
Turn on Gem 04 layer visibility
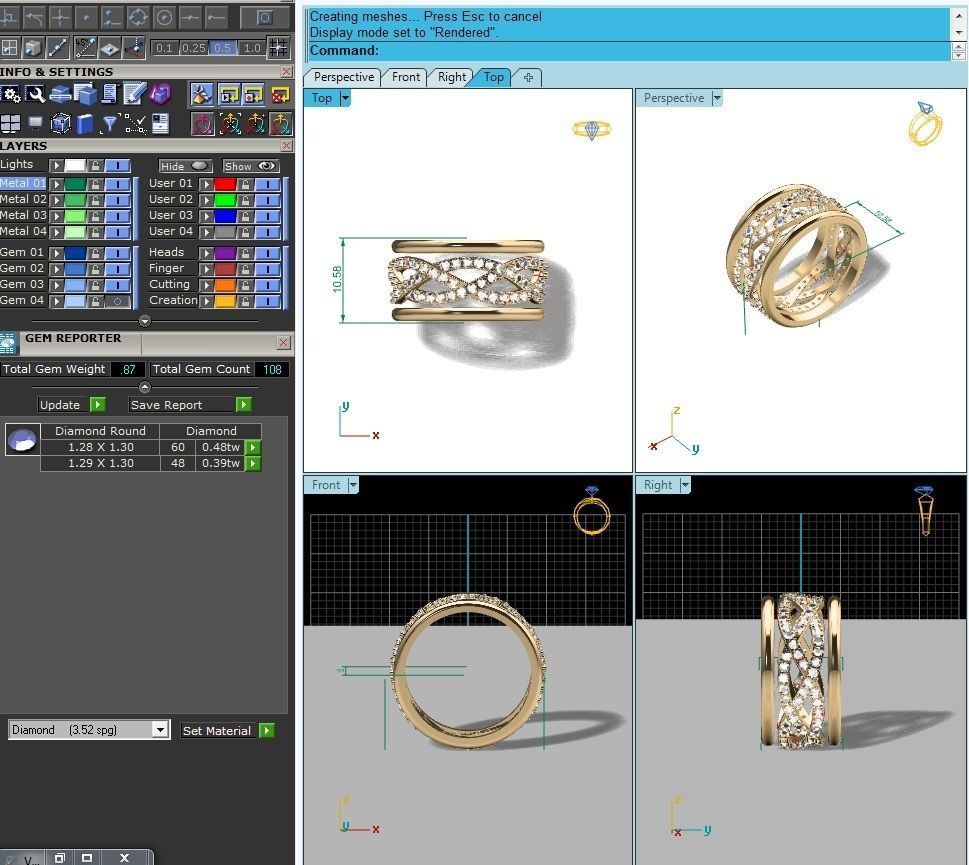(x=117, y=302)
